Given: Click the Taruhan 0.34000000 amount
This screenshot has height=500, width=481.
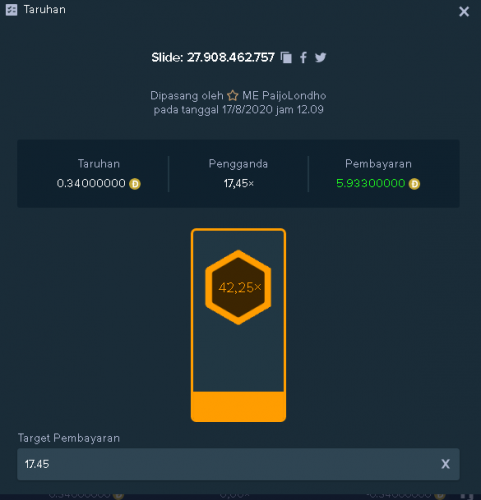Looking at the screenshot, I should (x=91, y=183).
